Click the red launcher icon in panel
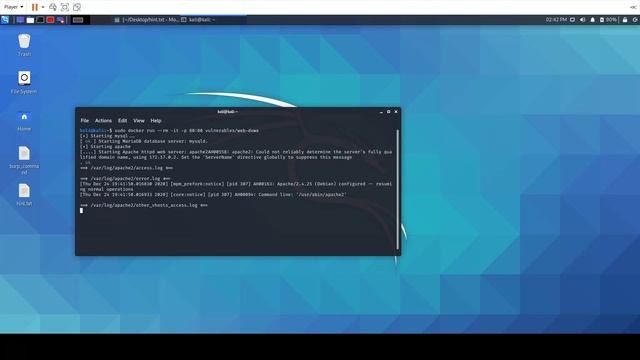The image size is (640, 360). click(50, 20)
